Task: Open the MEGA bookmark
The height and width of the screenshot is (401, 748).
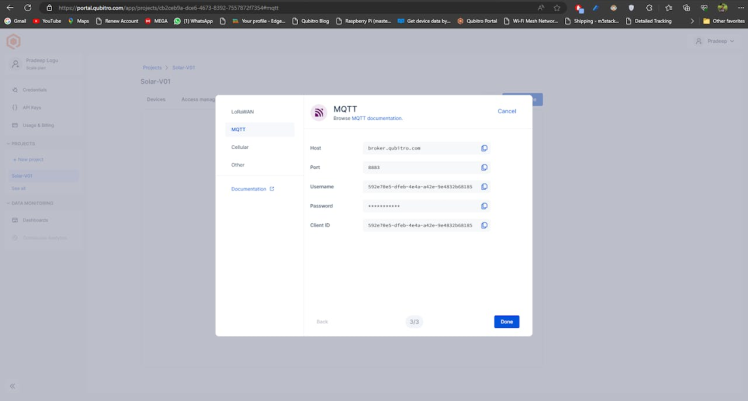Action: point(156,21)
